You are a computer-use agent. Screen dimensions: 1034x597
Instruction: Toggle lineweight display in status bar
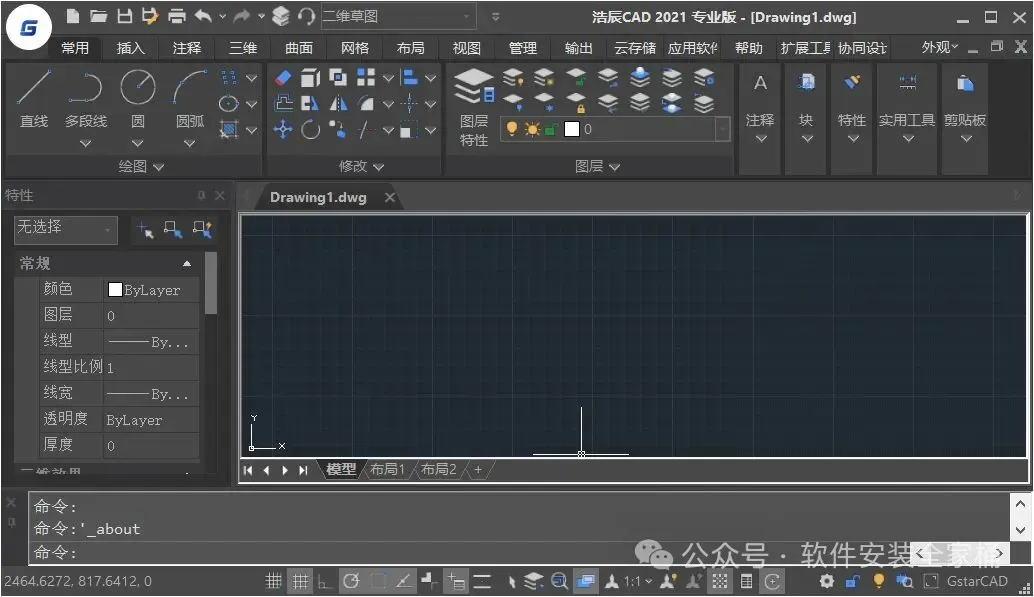point(482,581)
